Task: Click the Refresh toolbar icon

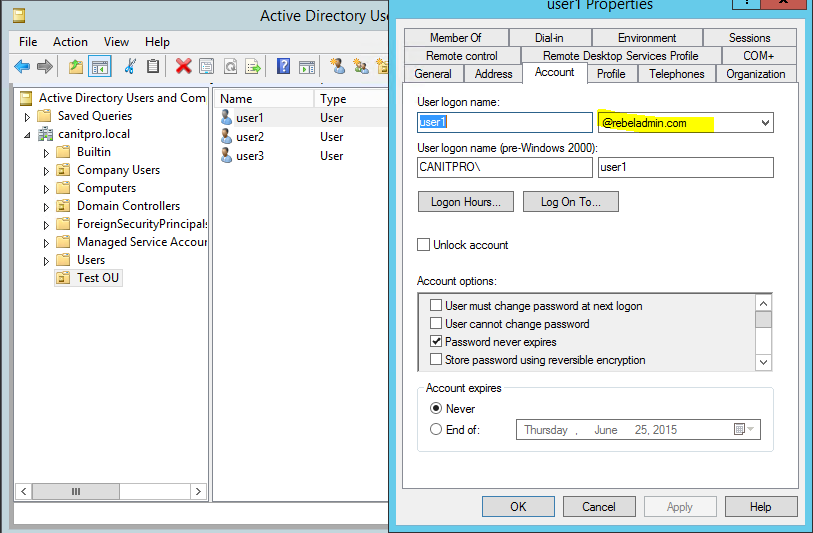Action: (230, 66)
